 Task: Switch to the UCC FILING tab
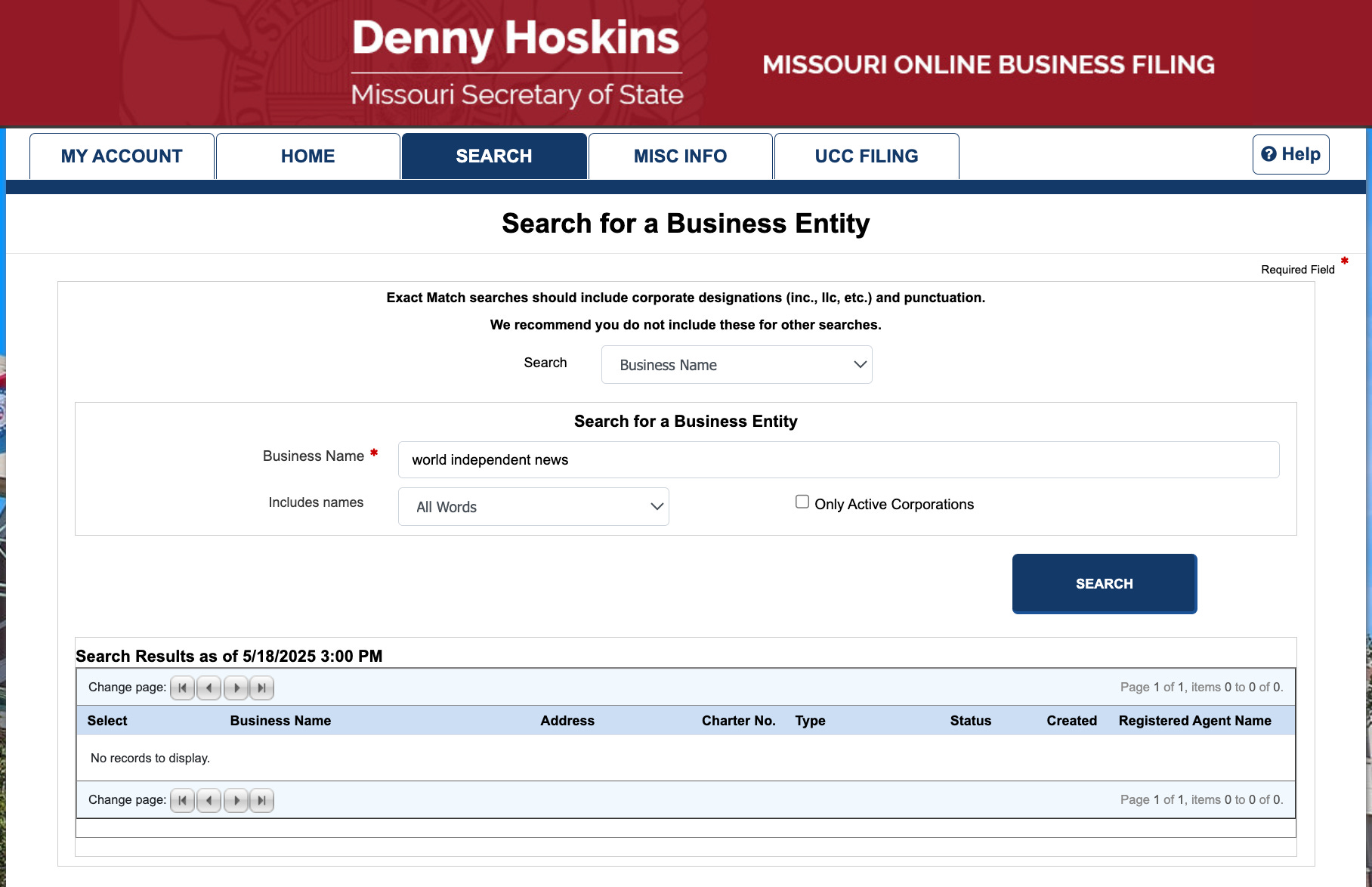pos(867,156)
